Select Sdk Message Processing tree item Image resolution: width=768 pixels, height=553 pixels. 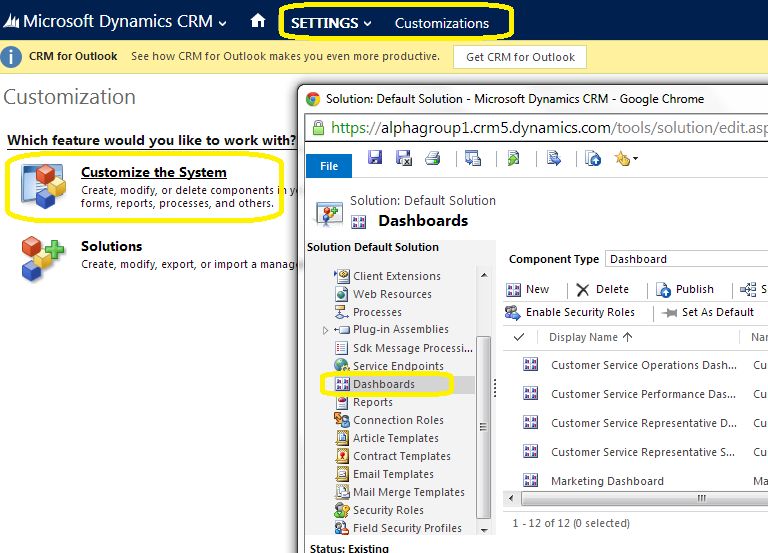pos(413,348)
